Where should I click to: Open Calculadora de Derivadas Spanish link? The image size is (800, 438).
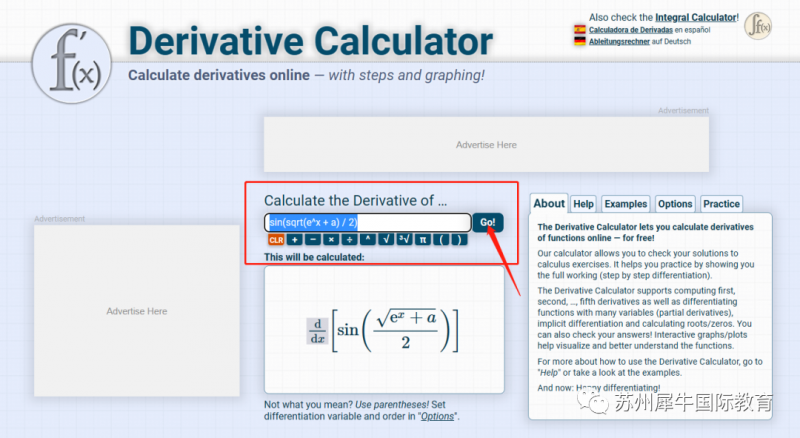click(631, 30)
